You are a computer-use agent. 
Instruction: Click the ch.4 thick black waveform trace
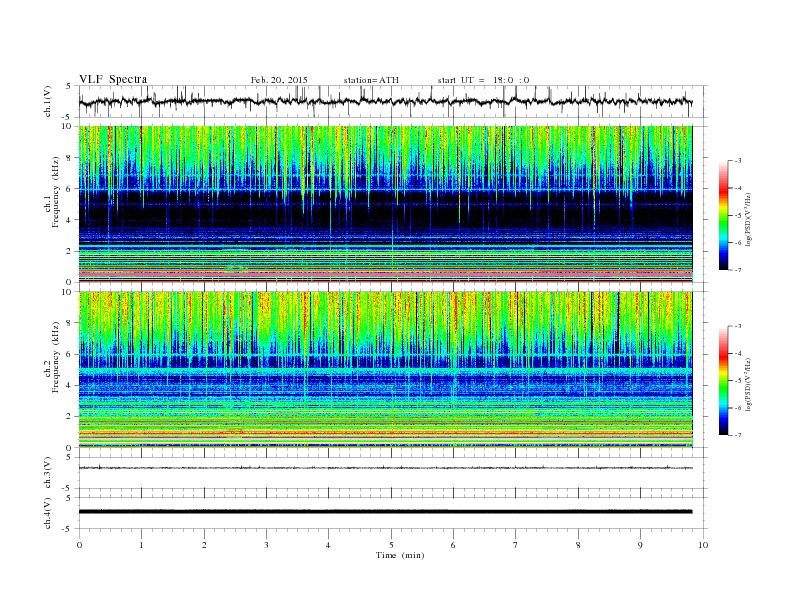(x=386, y=512)
